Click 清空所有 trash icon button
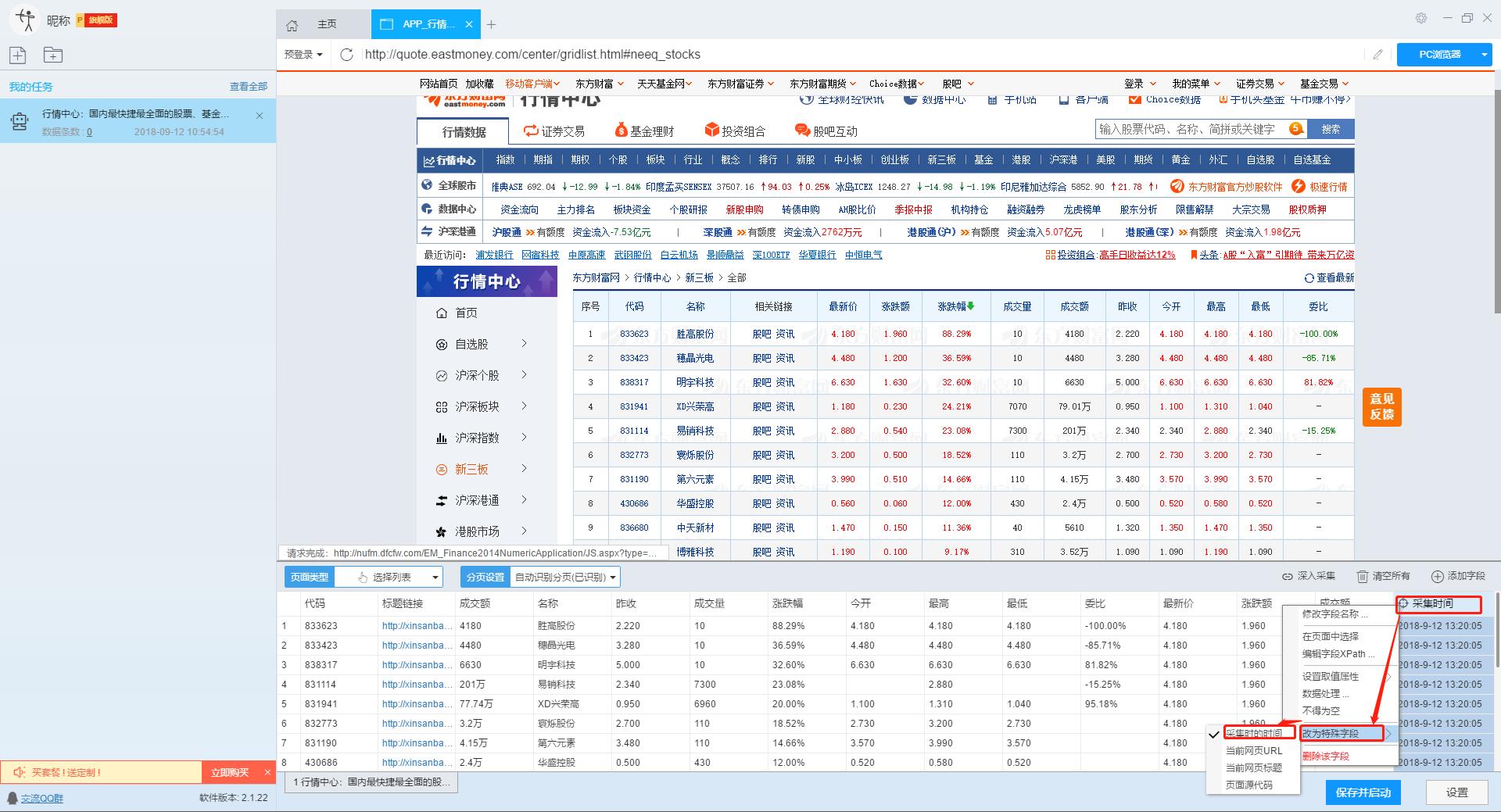This screenshot has width=1501, height=812. [x=1383, y=576]
